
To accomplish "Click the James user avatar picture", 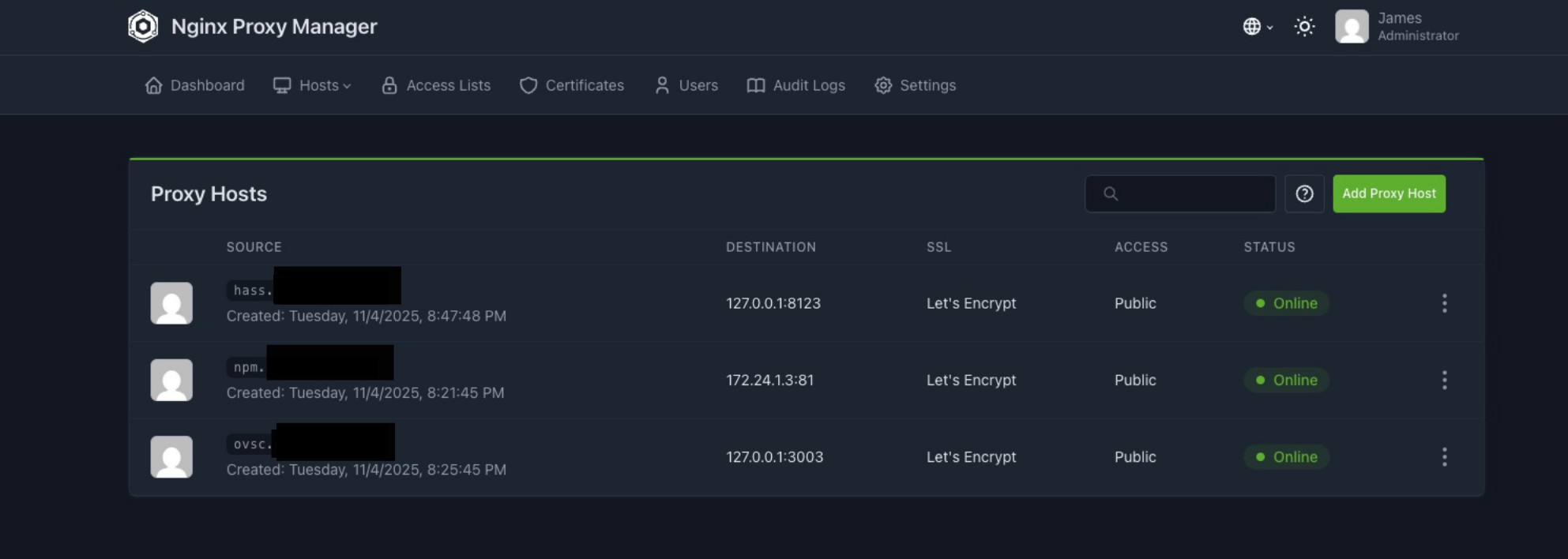I will point(1352,27).
